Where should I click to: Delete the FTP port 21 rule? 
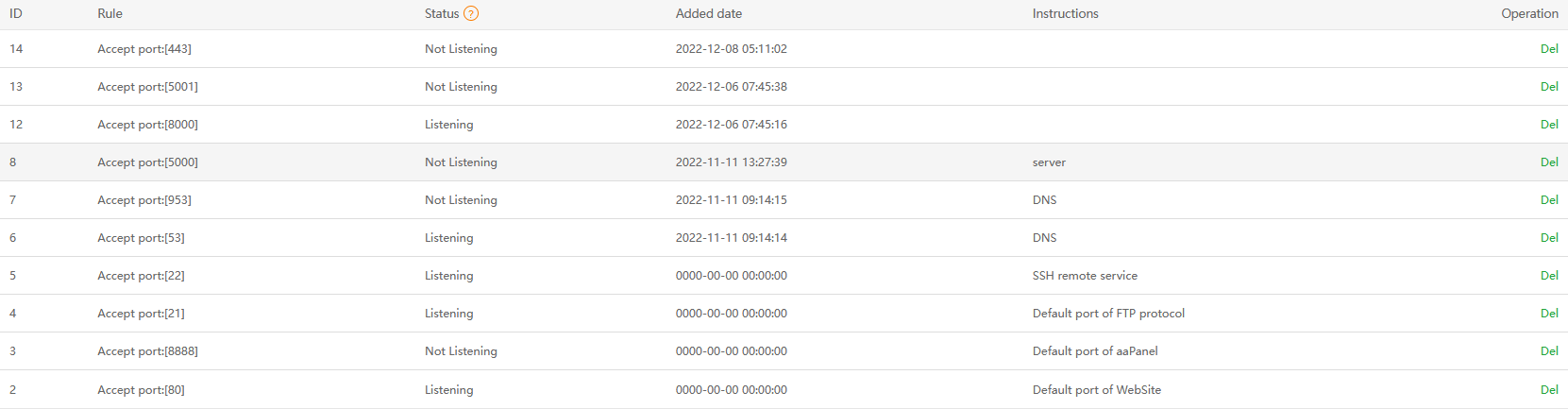[1548, 314]
